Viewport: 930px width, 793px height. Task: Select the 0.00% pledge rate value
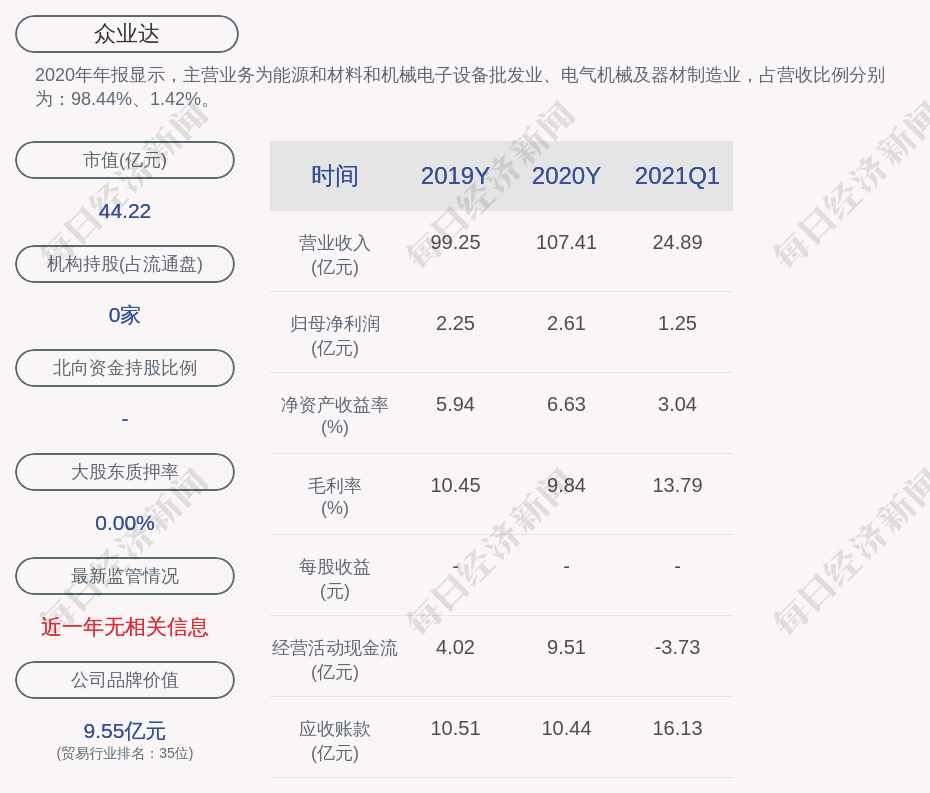coord(125,523)
